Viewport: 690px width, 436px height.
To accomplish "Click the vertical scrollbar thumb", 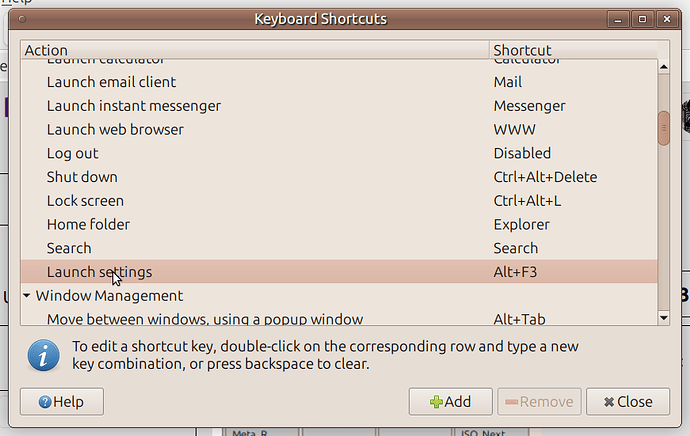I will tap(663, 128).
